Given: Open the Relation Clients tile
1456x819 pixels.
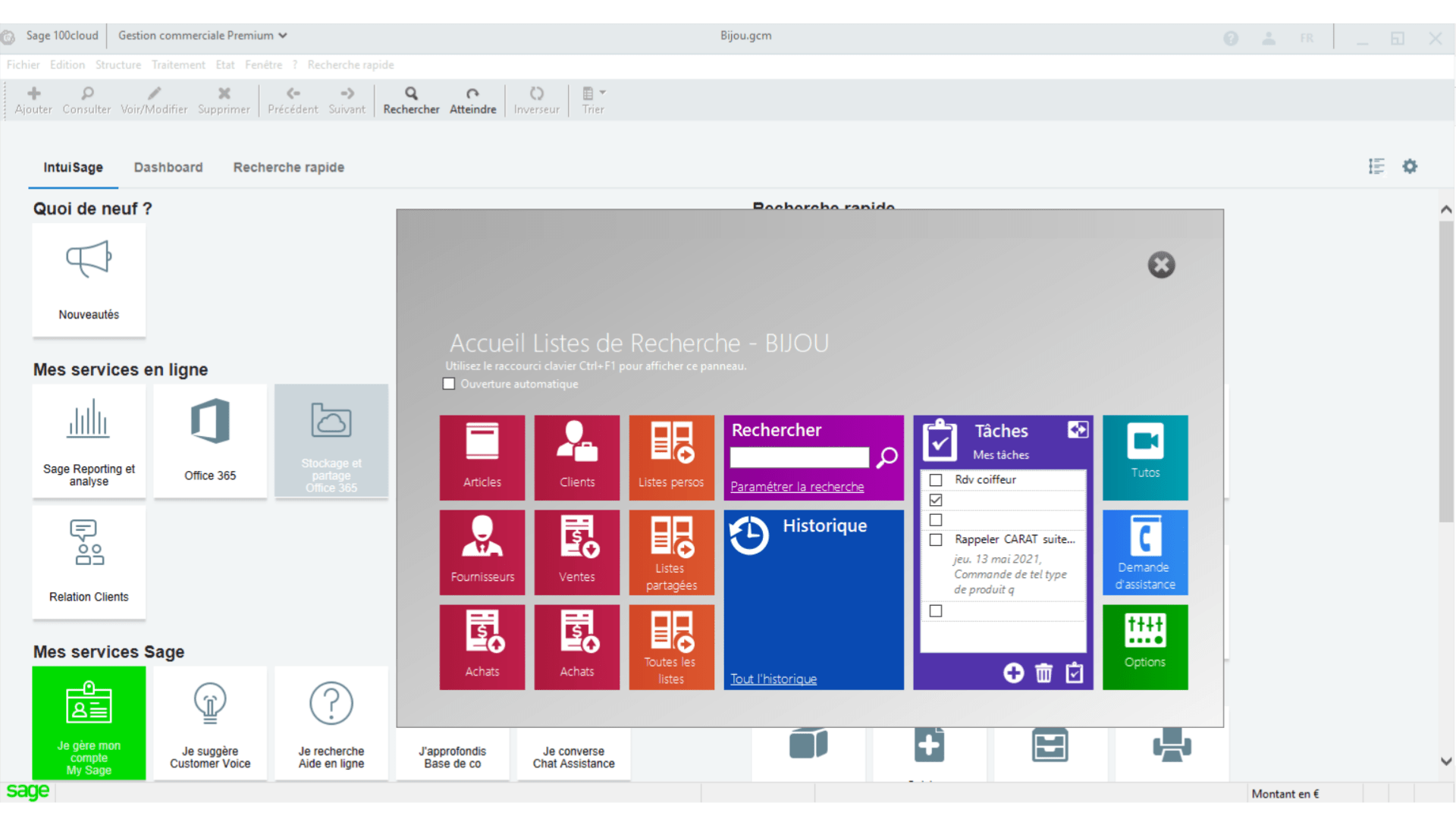Looking at the screenshot, I should click(x=89, y=562).
